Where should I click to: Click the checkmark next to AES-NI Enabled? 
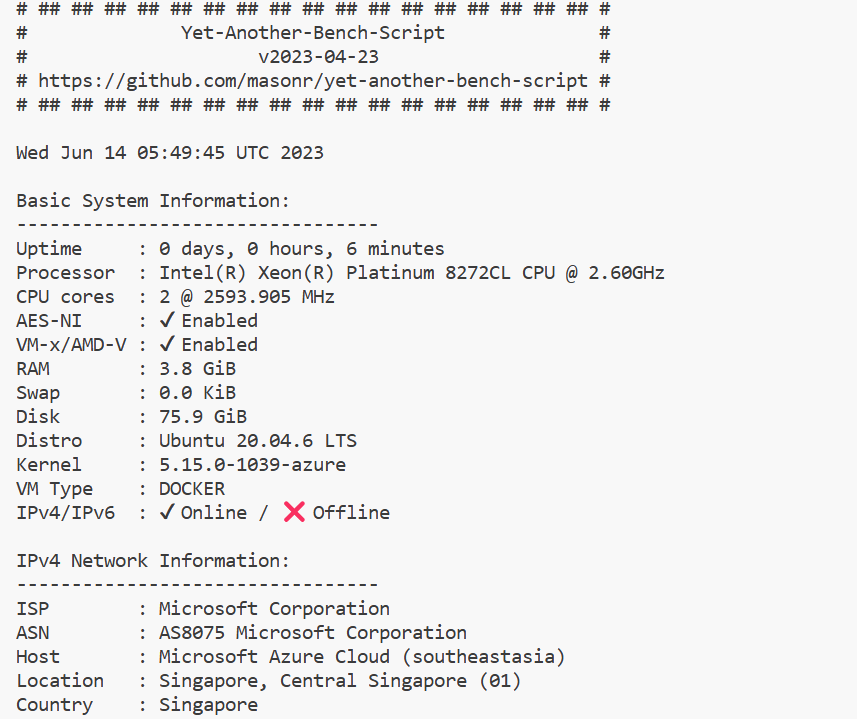click(167, 321)
